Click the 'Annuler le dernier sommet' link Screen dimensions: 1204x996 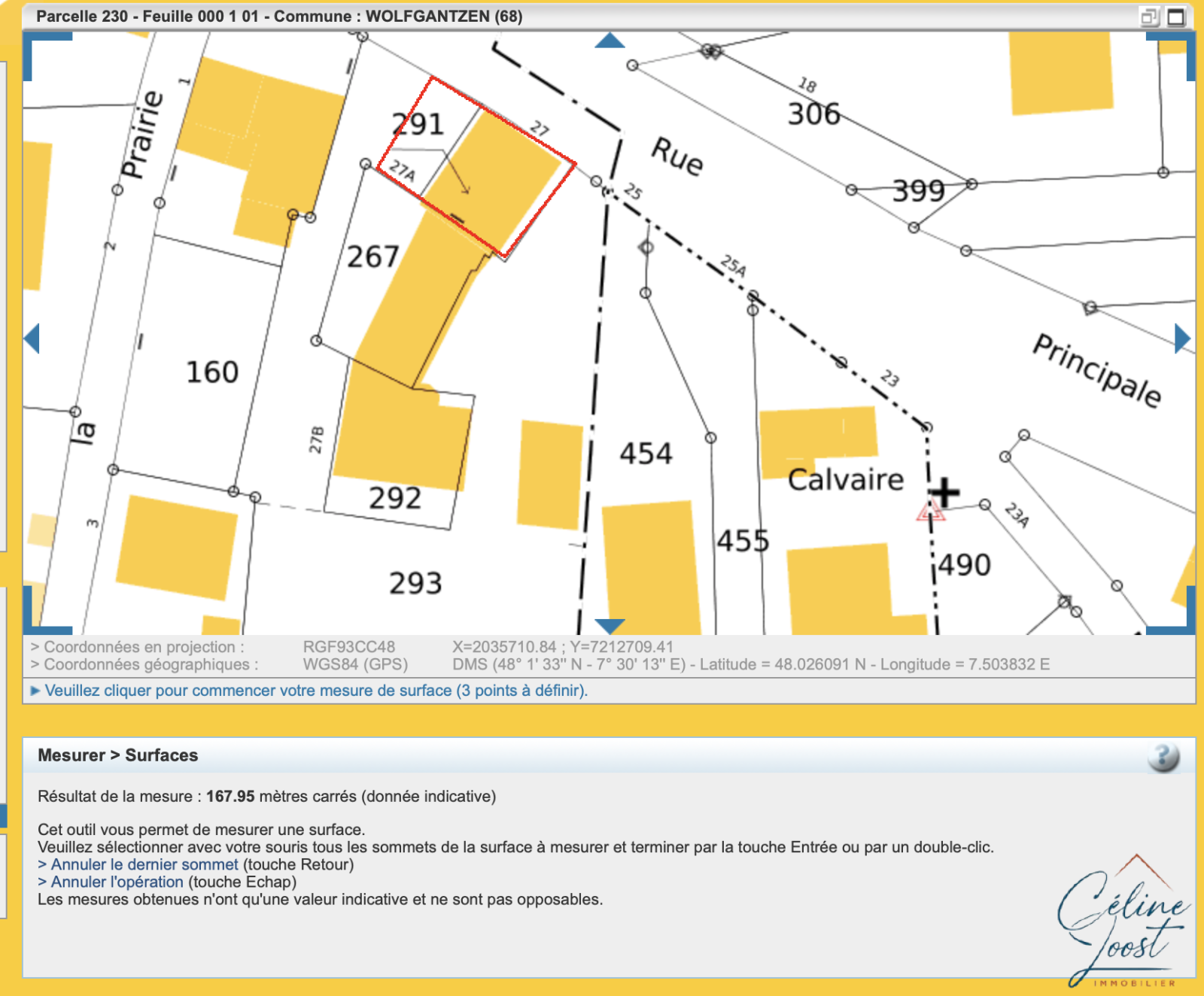click(144, 864)
